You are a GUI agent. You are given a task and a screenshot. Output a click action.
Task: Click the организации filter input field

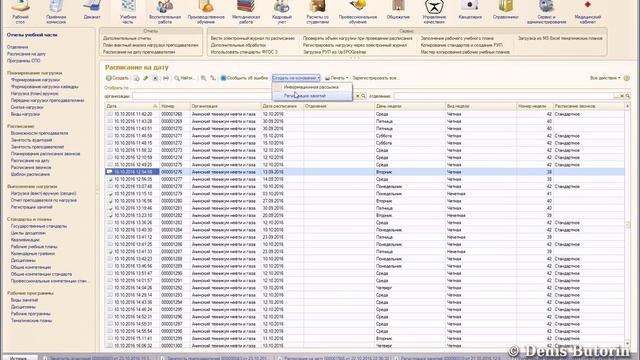coord(243,96)
